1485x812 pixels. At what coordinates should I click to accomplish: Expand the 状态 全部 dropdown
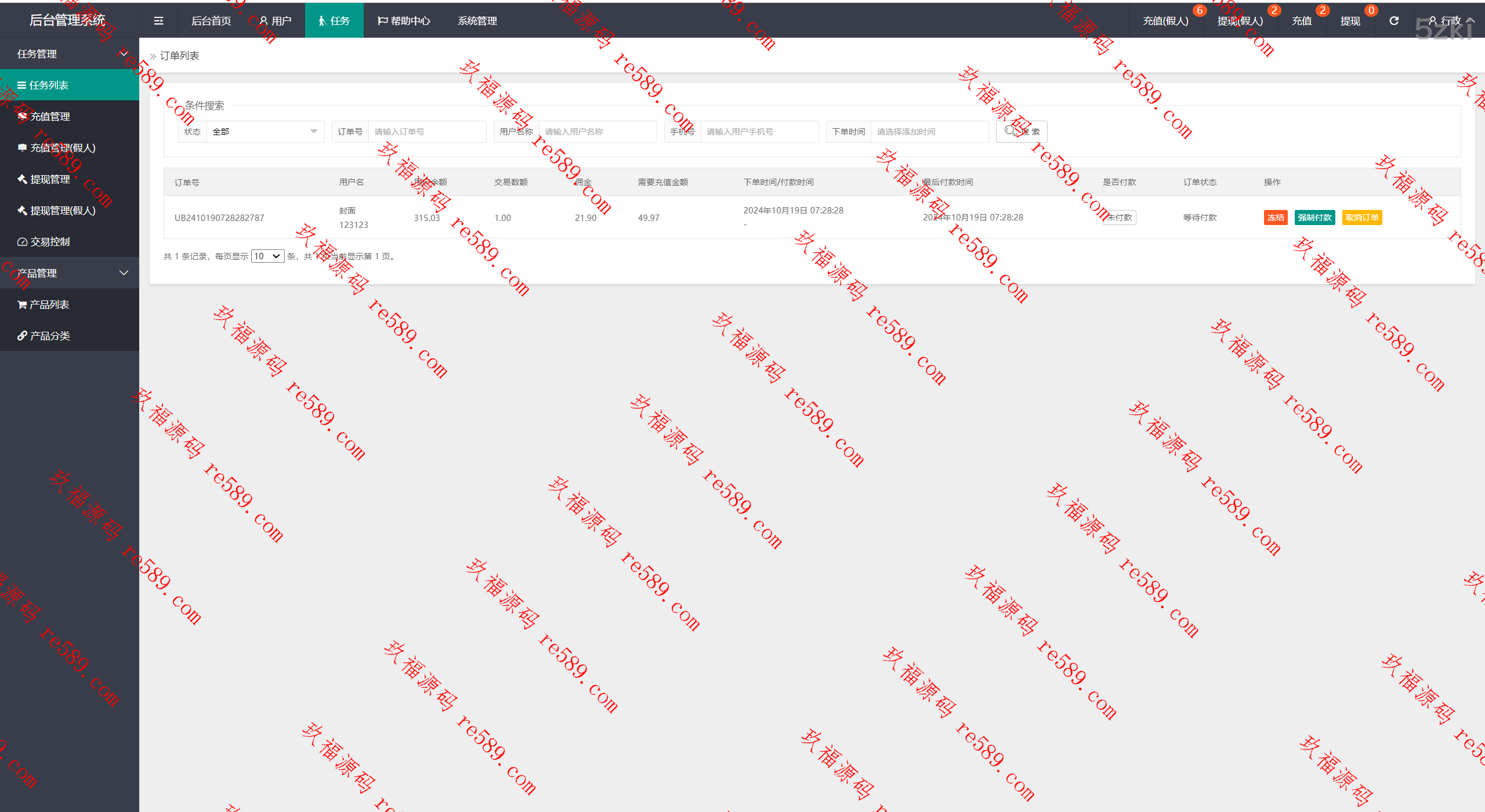pos(265,132)
